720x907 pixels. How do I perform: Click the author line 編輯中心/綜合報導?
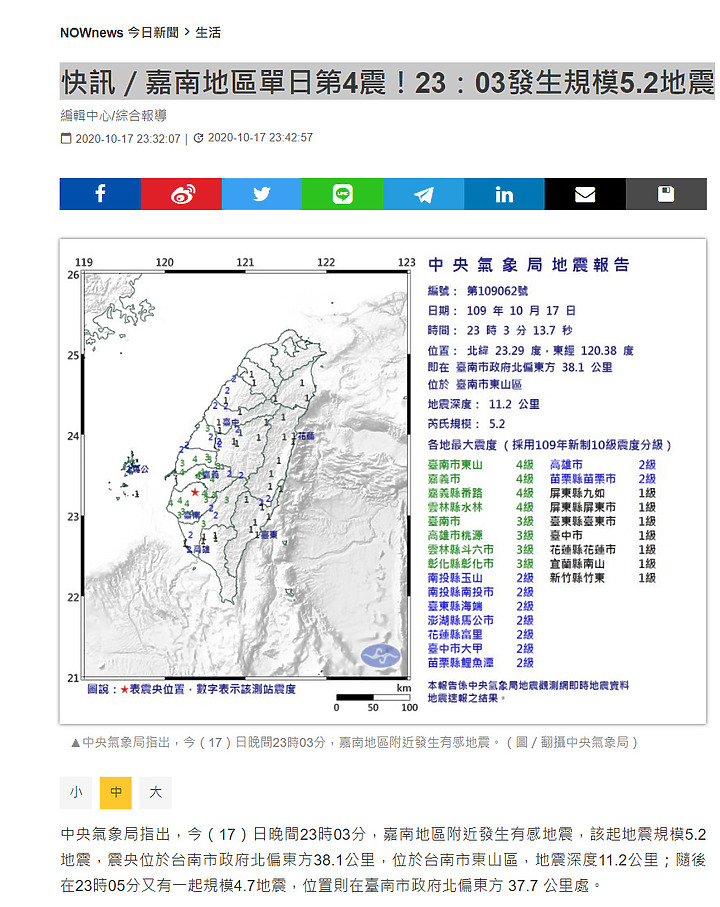point(113,116)
